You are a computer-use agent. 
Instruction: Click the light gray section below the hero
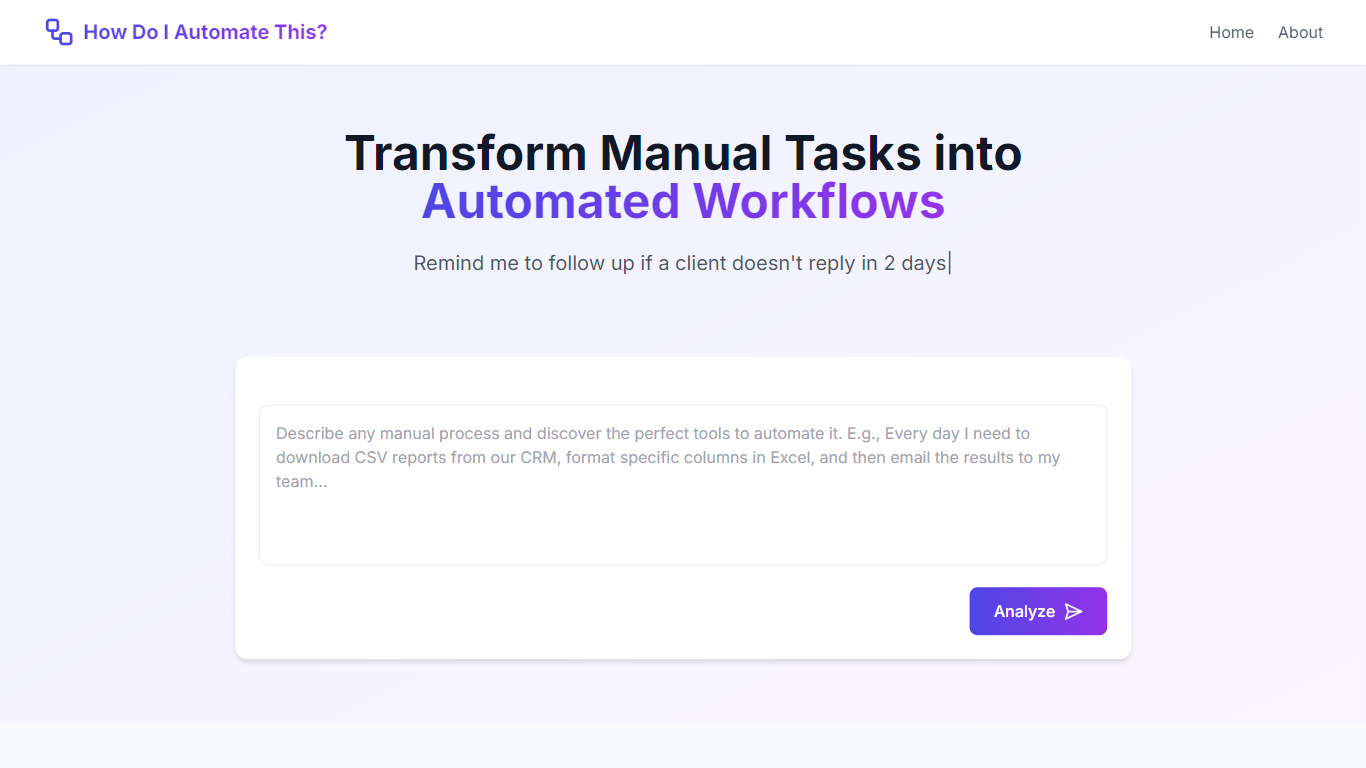[683, 745]
